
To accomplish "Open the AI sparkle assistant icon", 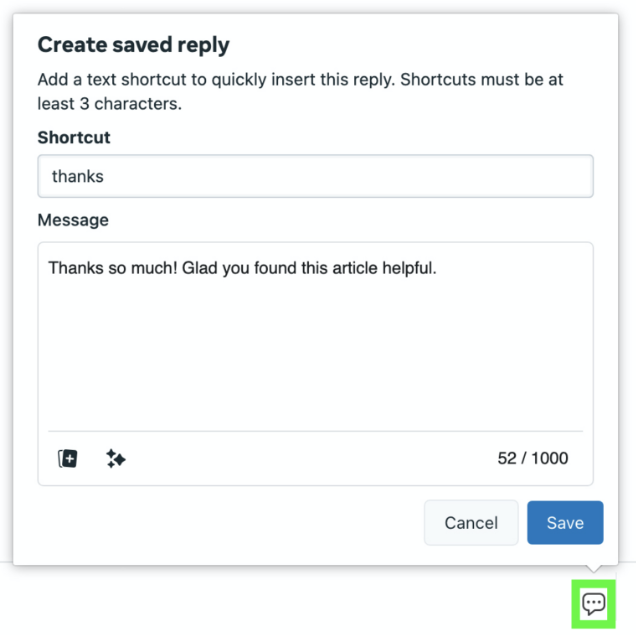I will (x=116, y=459).
